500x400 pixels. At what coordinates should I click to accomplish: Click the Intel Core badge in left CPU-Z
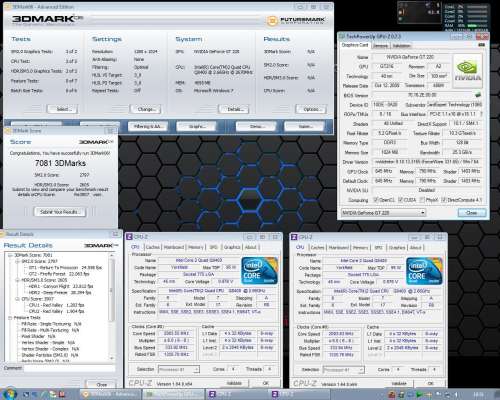(x=259, y=270)
